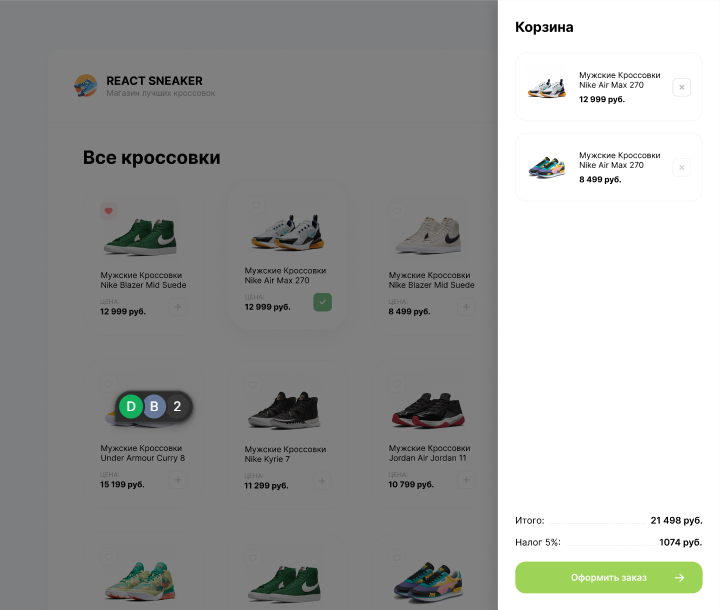Click the Налог 5%: label
The height and width of the screenshot is (610, 720).
point(538,542)
